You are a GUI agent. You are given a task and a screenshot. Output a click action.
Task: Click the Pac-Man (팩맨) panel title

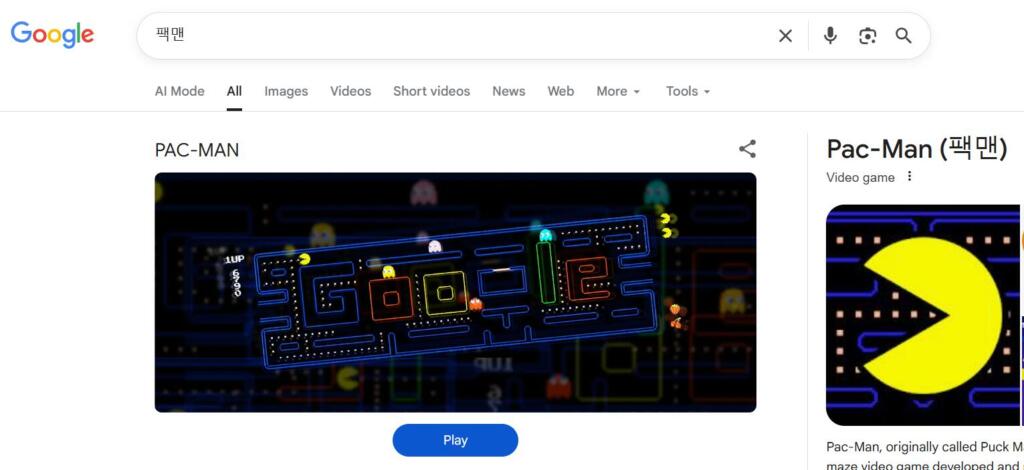click(916, 149)
